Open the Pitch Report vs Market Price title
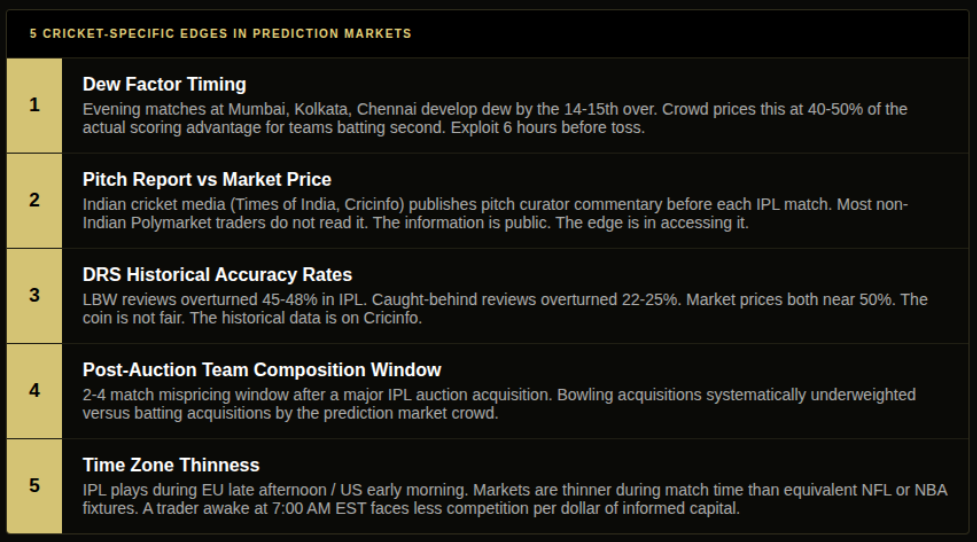The width and height of the screenshot is (977, 542). [x=207, y=179]
